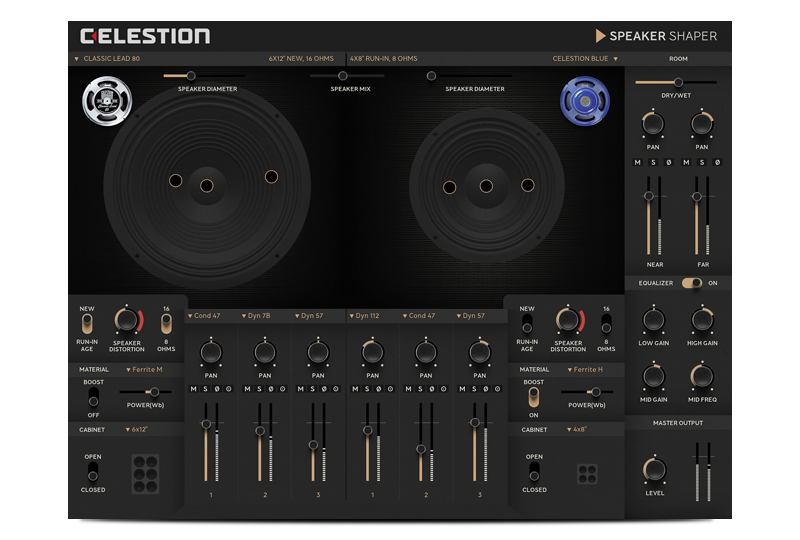Click the SPEAKER MIX slider handle
This screenshot has height=540, width=800.
point(343,76)
